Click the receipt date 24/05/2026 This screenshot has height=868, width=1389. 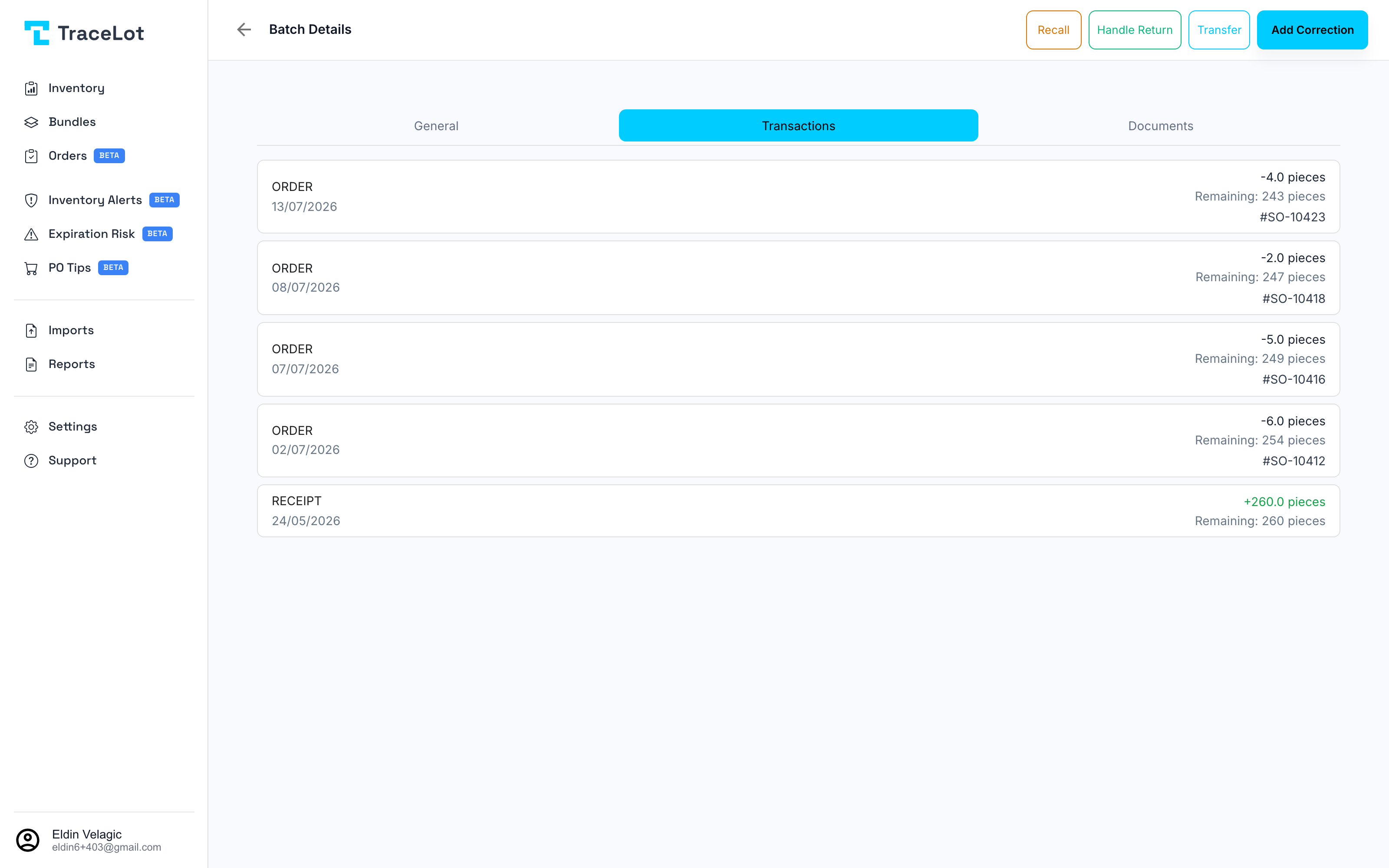[306, 521]
